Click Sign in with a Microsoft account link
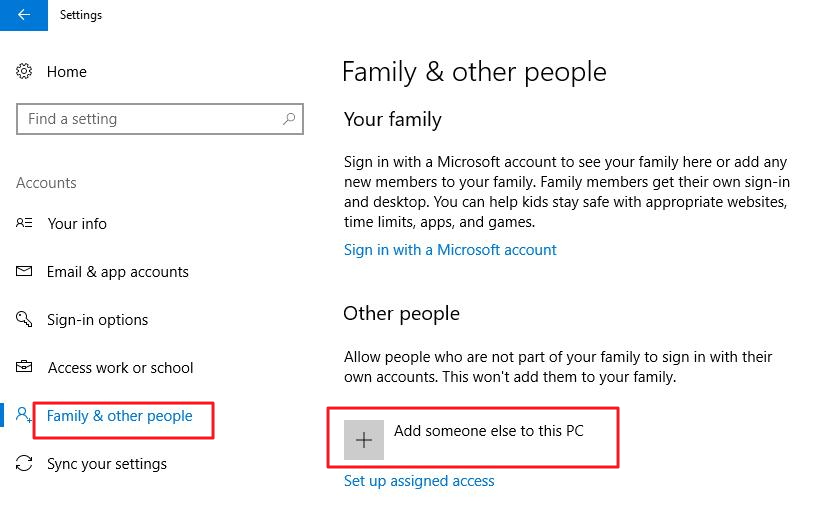817x524 pixels. point(450,250)
